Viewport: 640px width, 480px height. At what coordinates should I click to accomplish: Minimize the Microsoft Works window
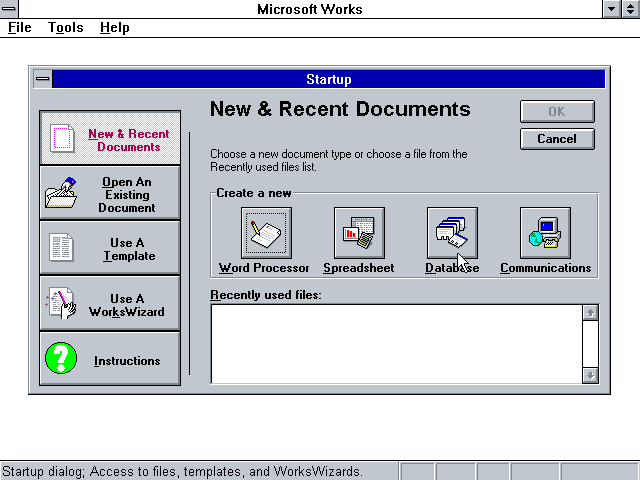click(612, 9)
